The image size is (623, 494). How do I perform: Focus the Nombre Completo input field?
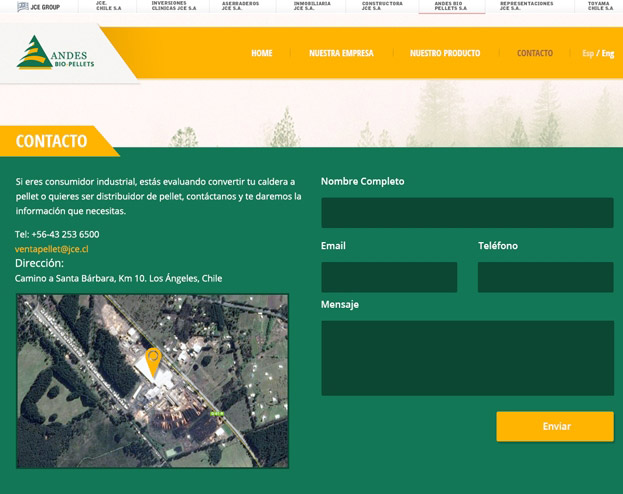coord(466,213)
